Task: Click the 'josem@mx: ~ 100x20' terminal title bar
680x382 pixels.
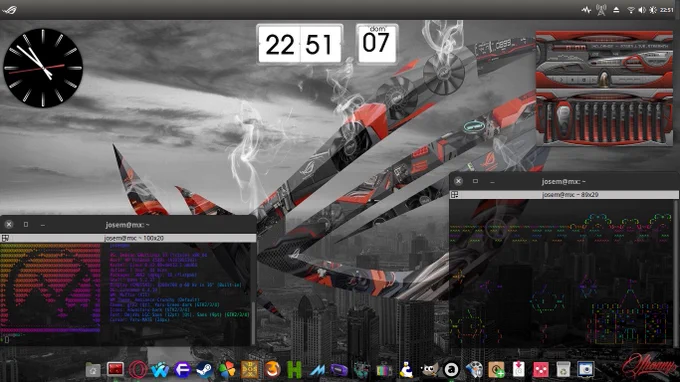Action: click(128, 238)
